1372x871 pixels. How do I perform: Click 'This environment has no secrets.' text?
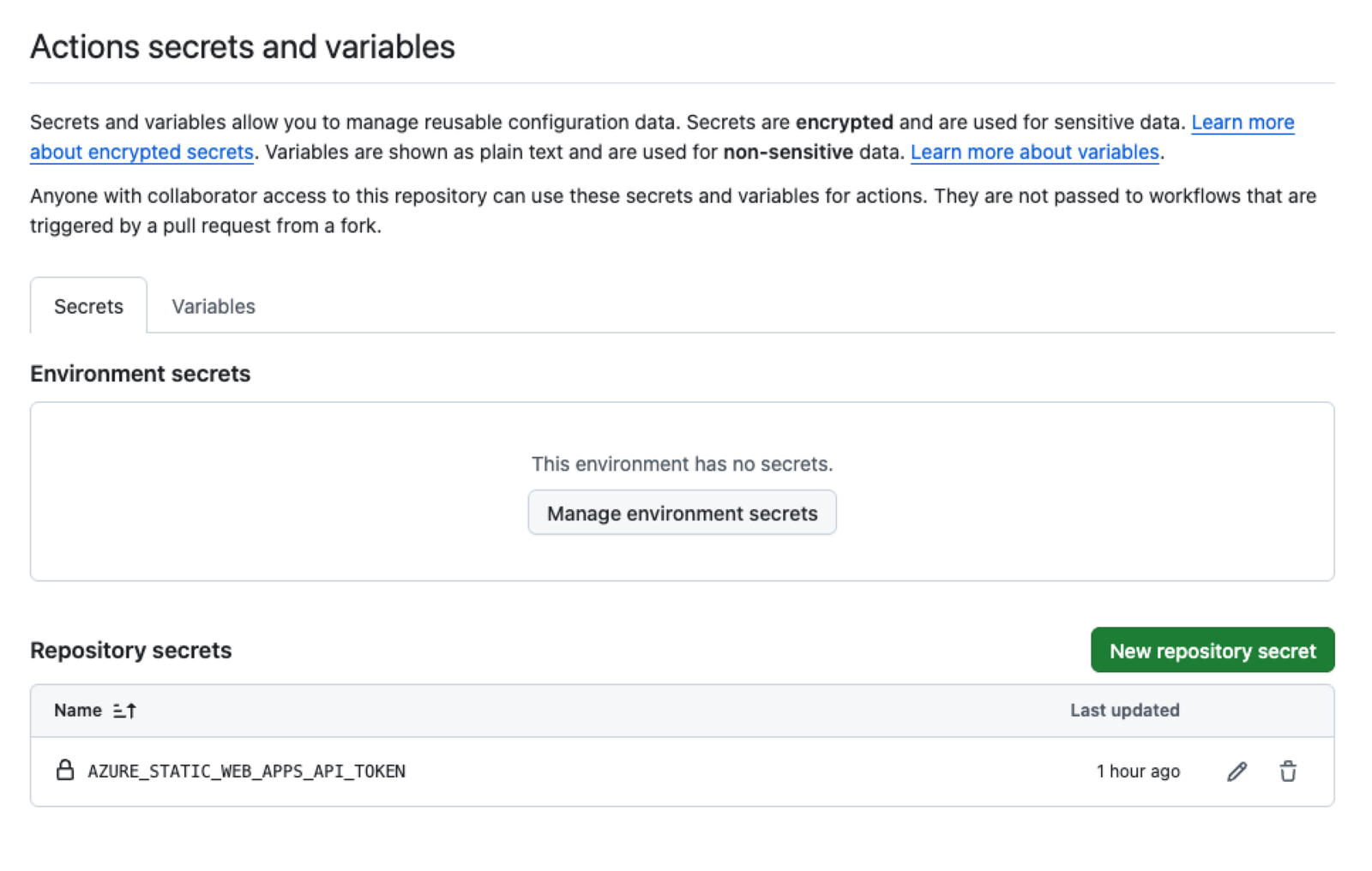[x=682, y=464]
